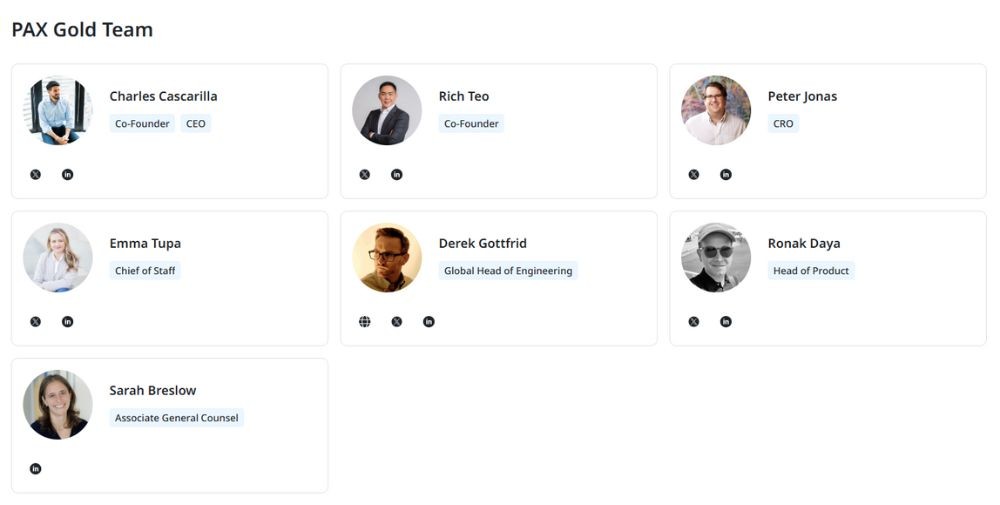Click Rich Teo's LinkedIn icon
This screenshot has width=1000, height=505.
point(397,175)
